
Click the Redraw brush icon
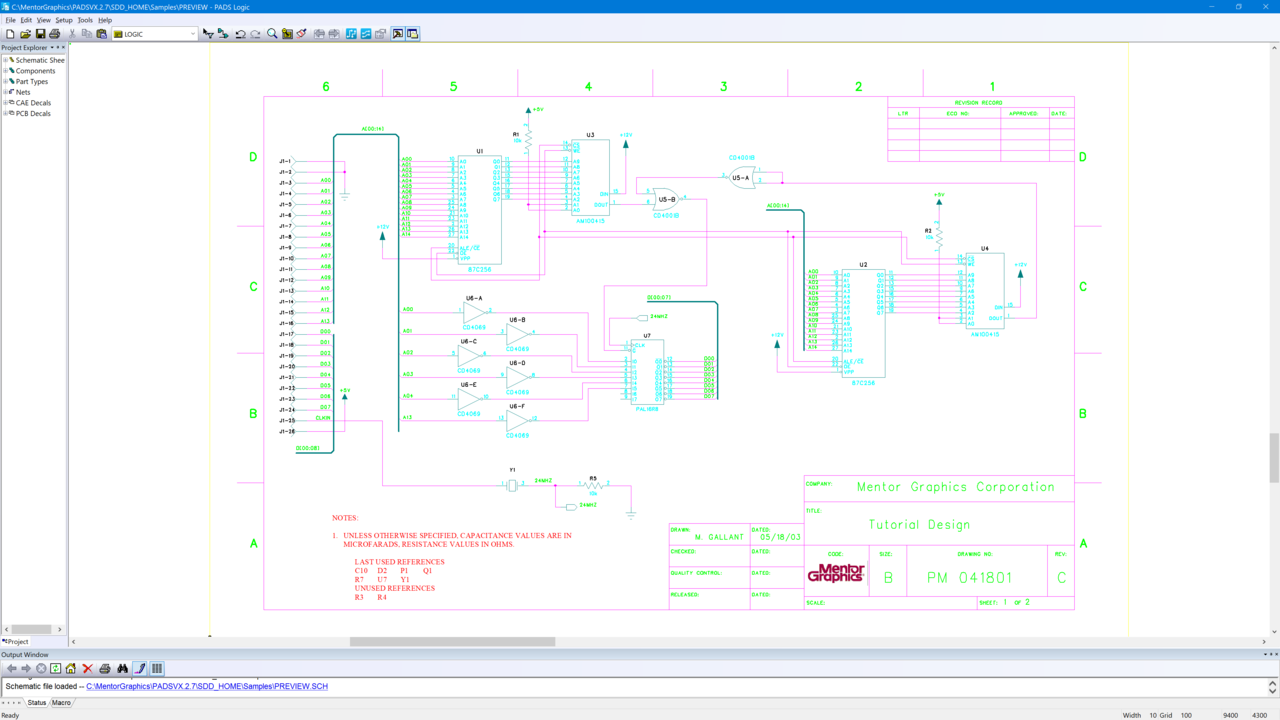(302, 34)
